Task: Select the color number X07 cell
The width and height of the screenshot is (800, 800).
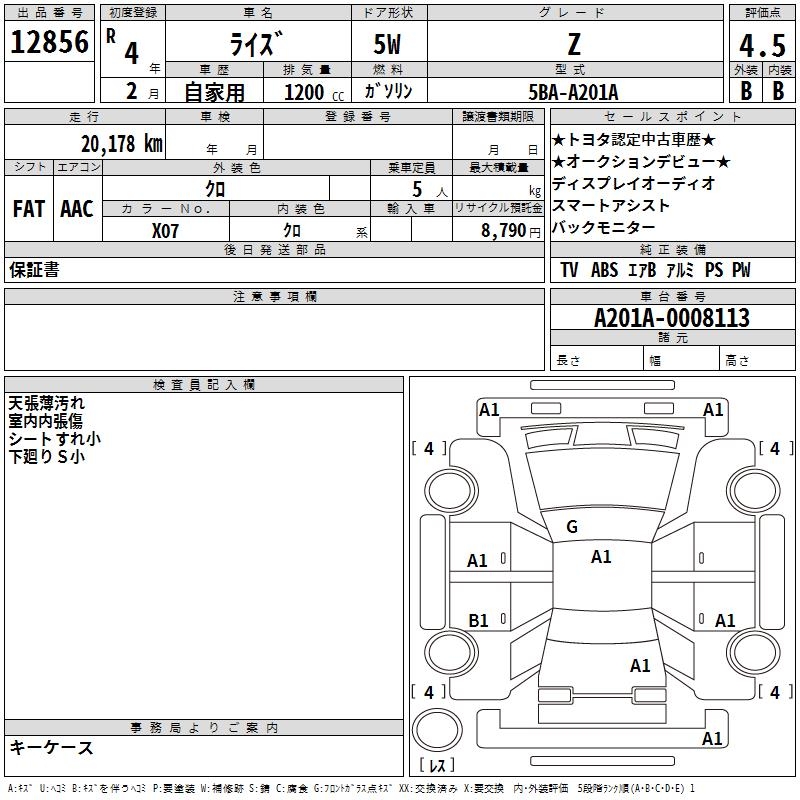Action: click(165, 231)
